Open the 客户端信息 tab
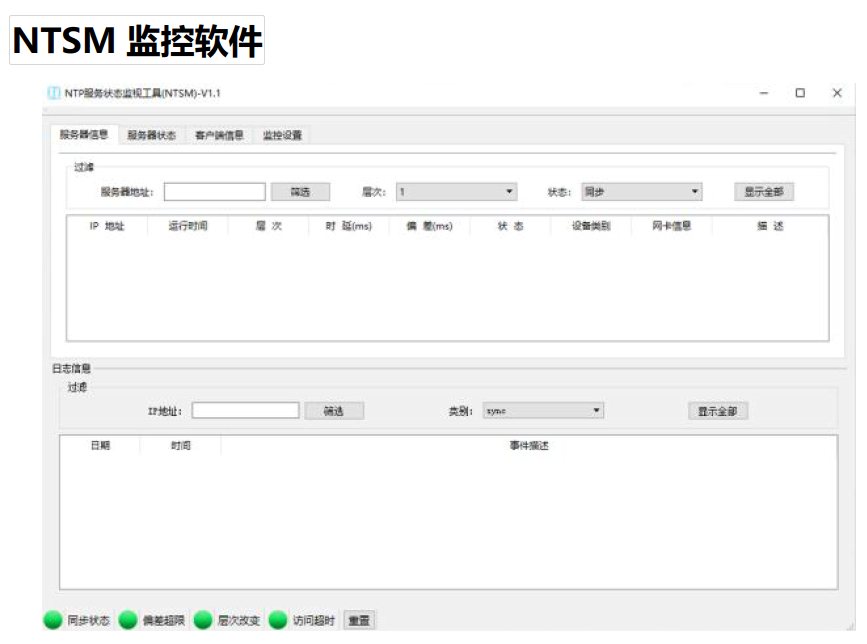Image resolution: width=867 pixels, height=644 pixels. 219,135
